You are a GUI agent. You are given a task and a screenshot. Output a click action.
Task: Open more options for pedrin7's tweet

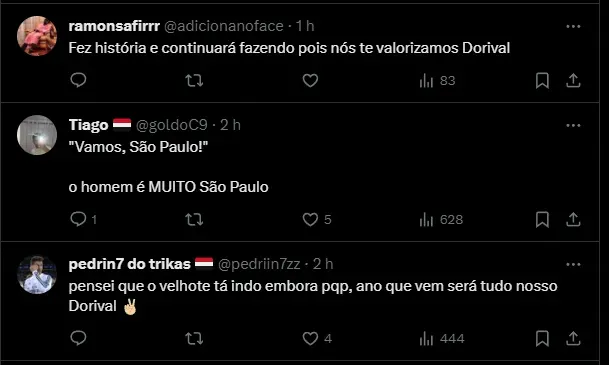(573, 264)
